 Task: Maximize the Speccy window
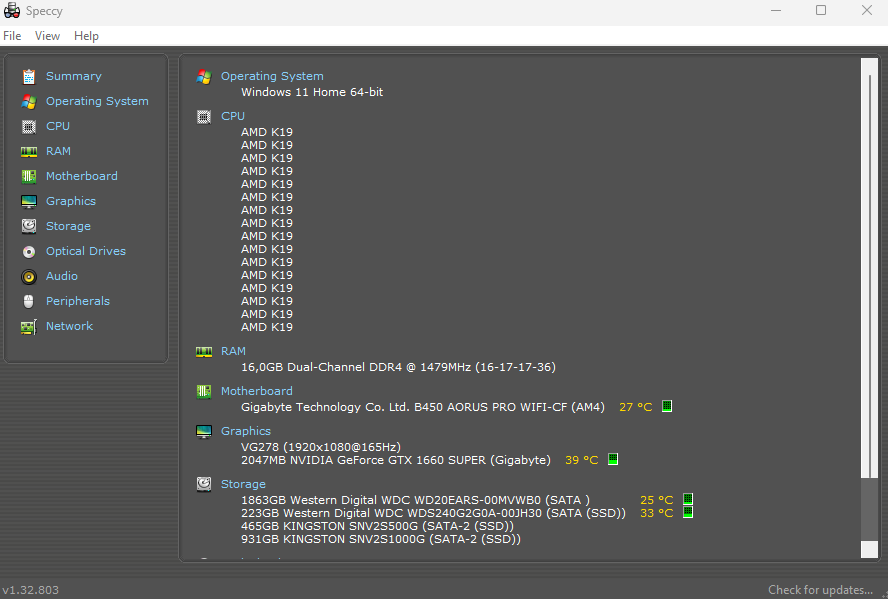[821, 10]
